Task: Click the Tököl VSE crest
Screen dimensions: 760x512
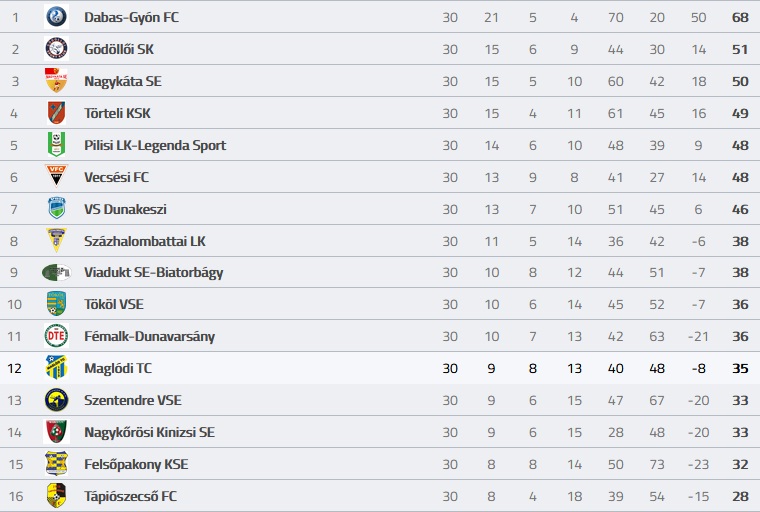Action: [x=56, y=304]
